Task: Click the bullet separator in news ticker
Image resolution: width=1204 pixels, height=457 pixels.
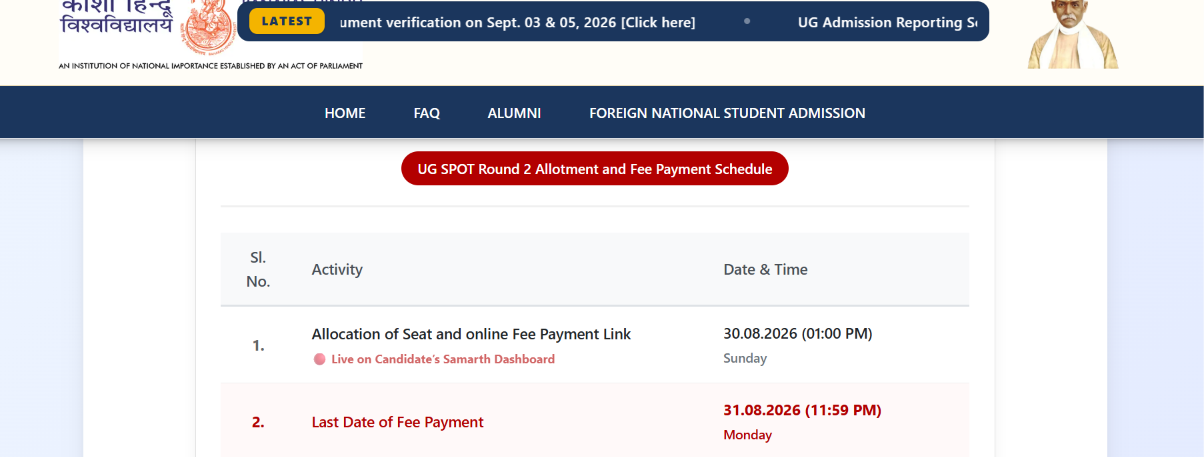Action: click(747, 22)
